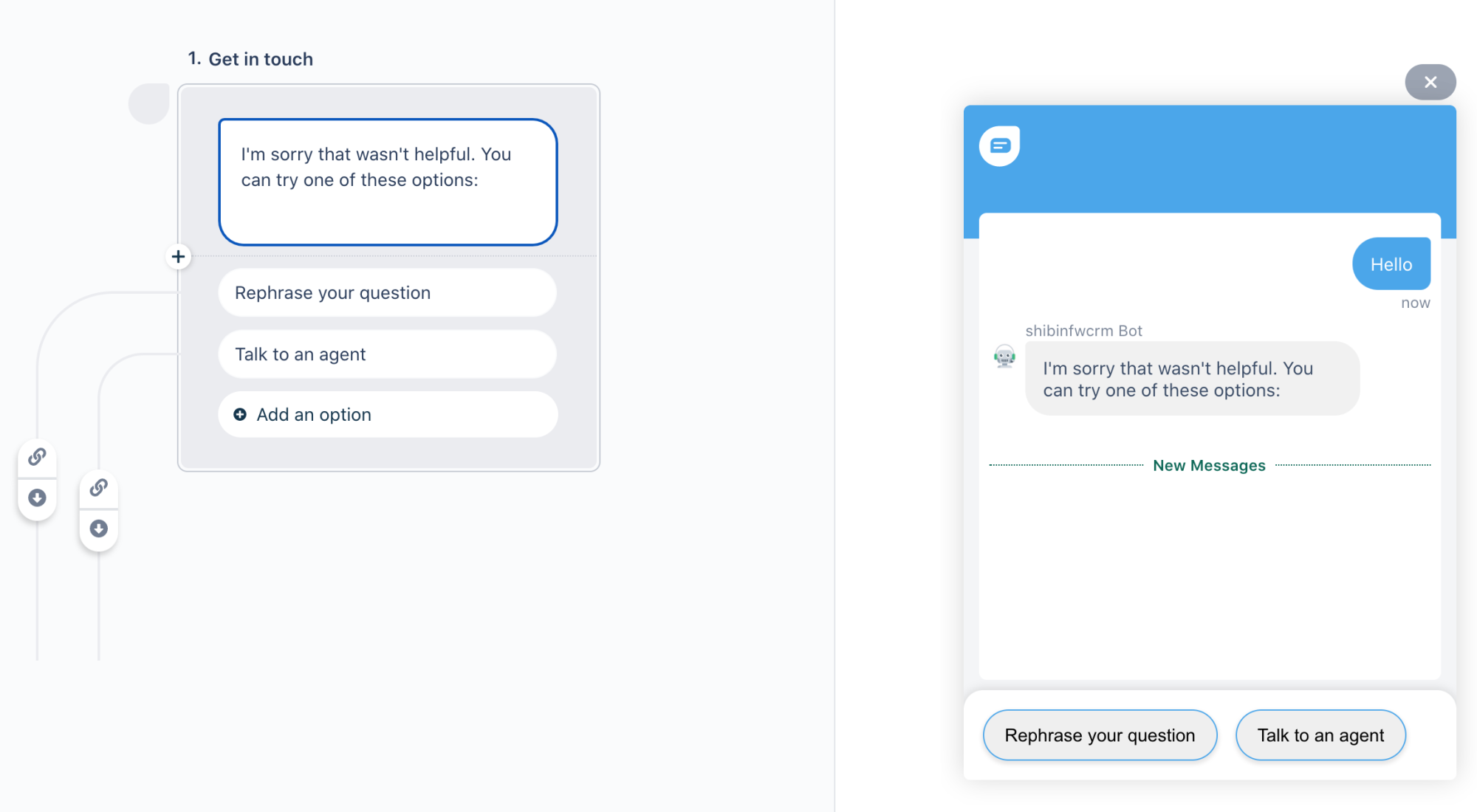Image resolution: width=1477 pixels, height=812 pixels.
Task: Click the down arrow on the Talk to an agent branch
Action: point(98,529)
